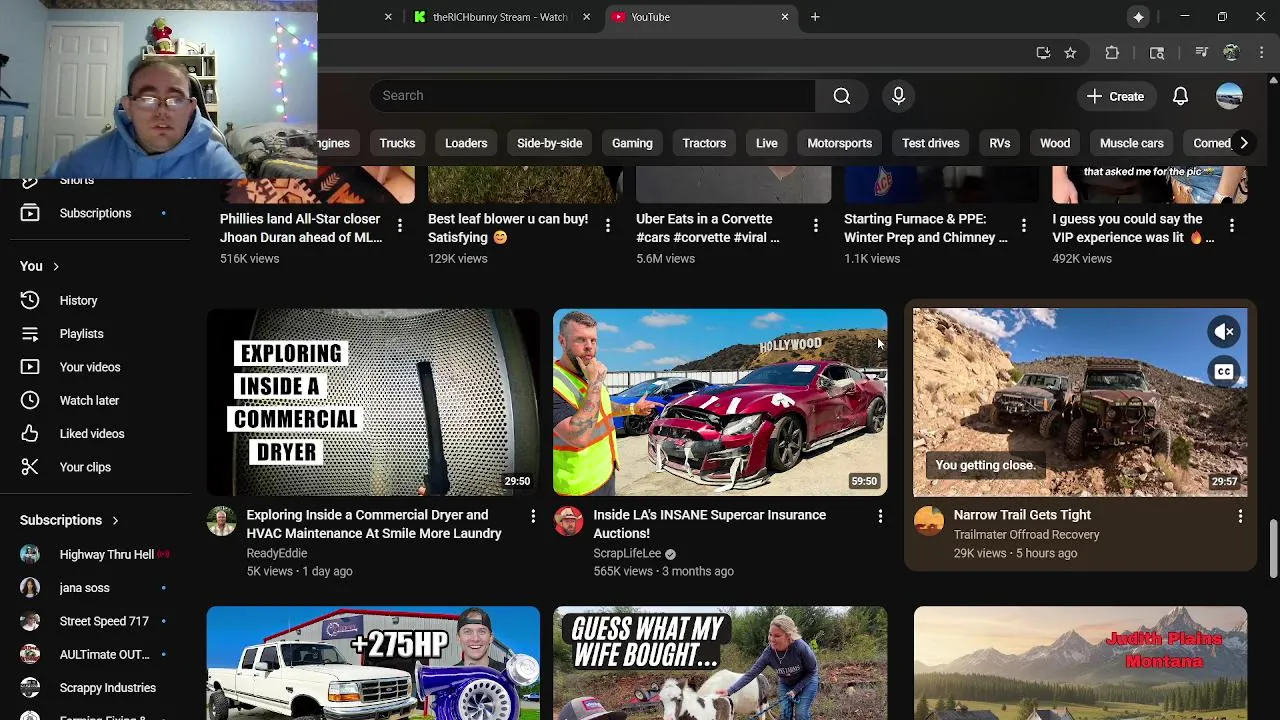This screenshot has width=1280, height=720.
Task: Open ReadyEddie channel avatar
Action: click(x=222, y=521)
